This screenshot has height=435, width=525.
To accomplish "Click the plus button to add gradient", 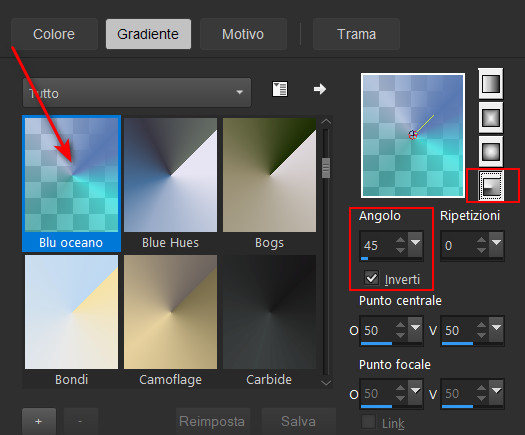I will [39, 421].
